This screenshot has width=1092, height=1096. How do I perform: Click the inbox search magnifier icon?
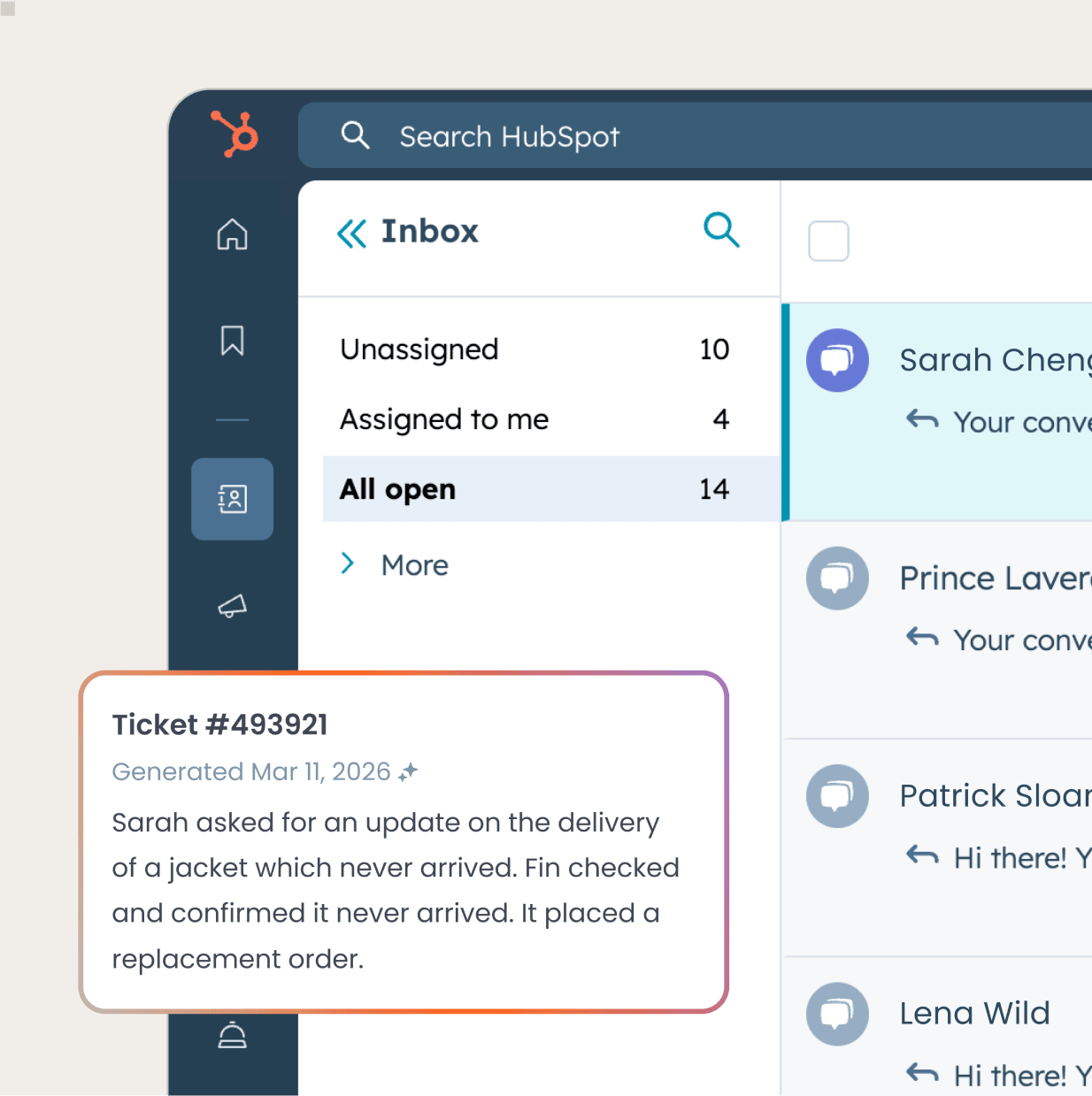coord(721,230)
